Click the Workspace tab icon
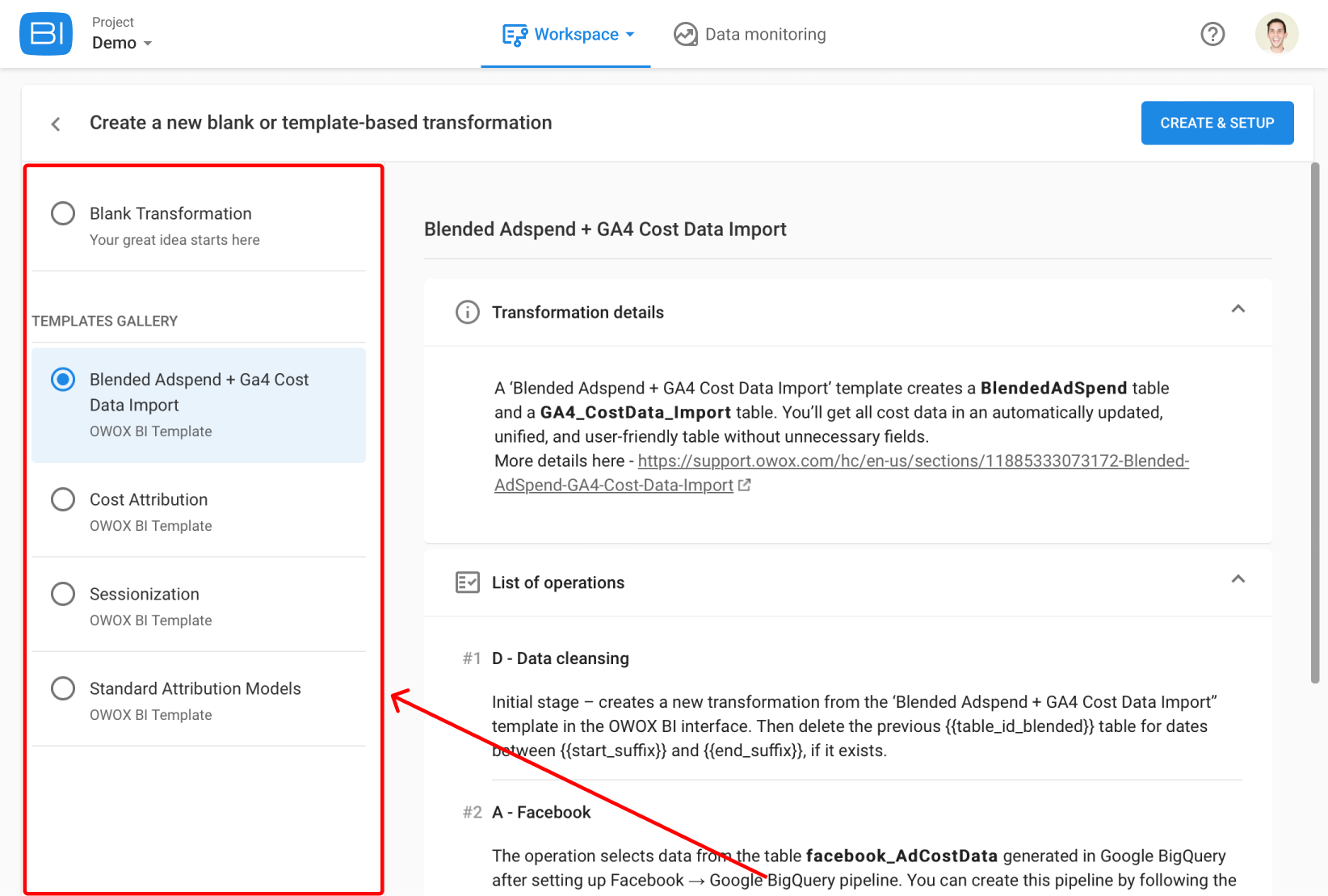The width and height of the screenshot is (1328, 896). point(515,35)
